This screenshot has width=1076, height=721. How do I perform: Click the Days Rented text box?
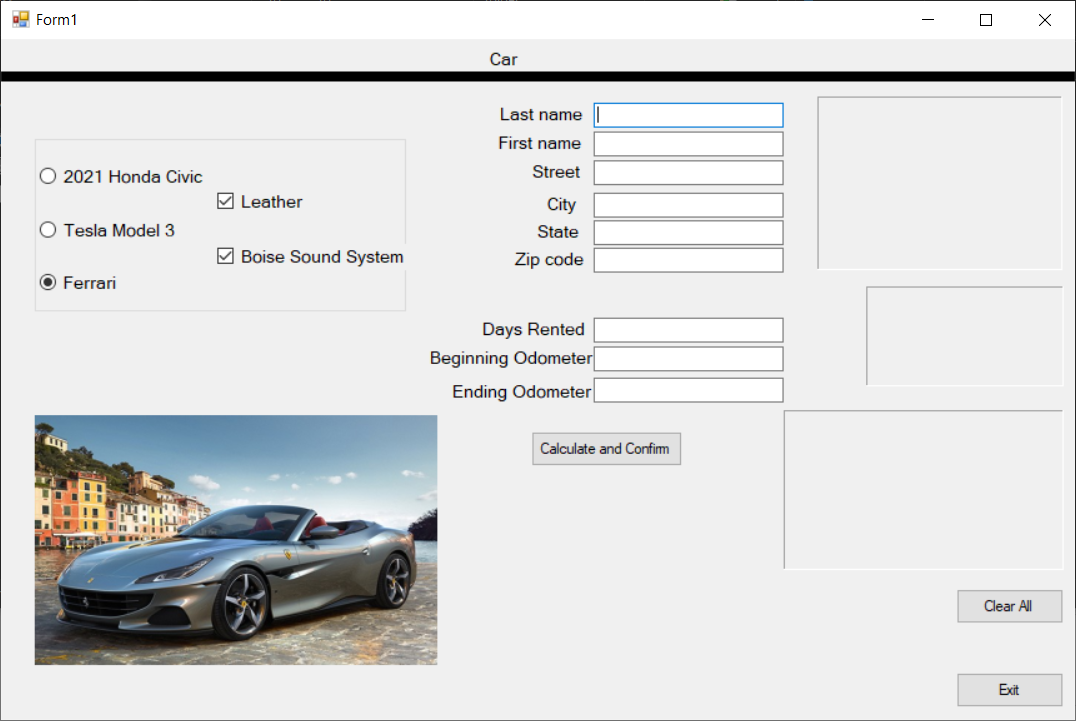(688, 329)
